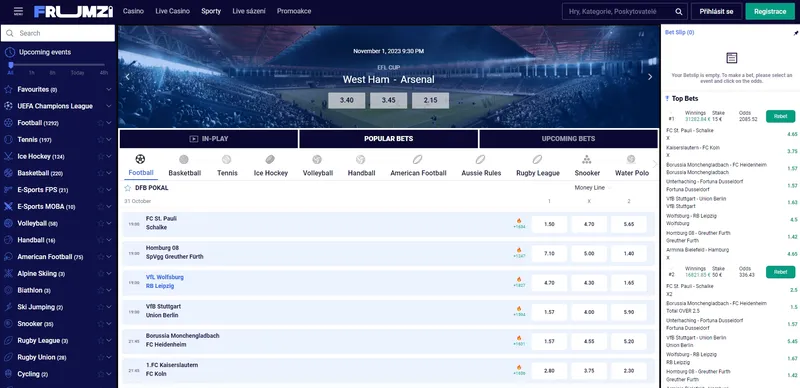Open the VfL Wolfsburg vs RB Leipzig match
This screenshot has width=800, height=388.
(x=165, y=282)
